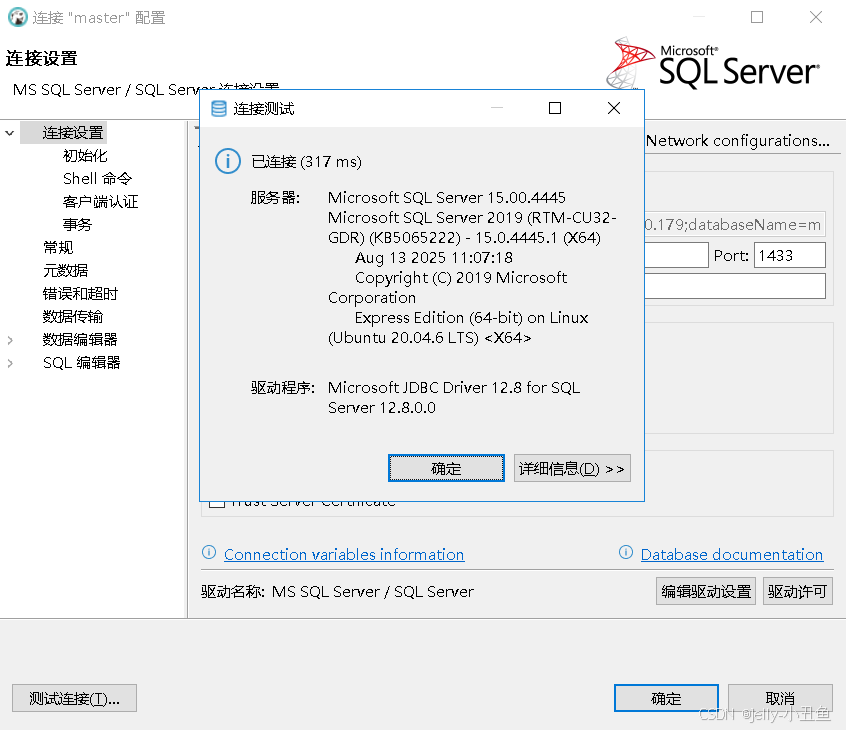Click text Aug 13 2025 11:07:18
This screenshot has width=846, height=730.
[x=434, y=257]
